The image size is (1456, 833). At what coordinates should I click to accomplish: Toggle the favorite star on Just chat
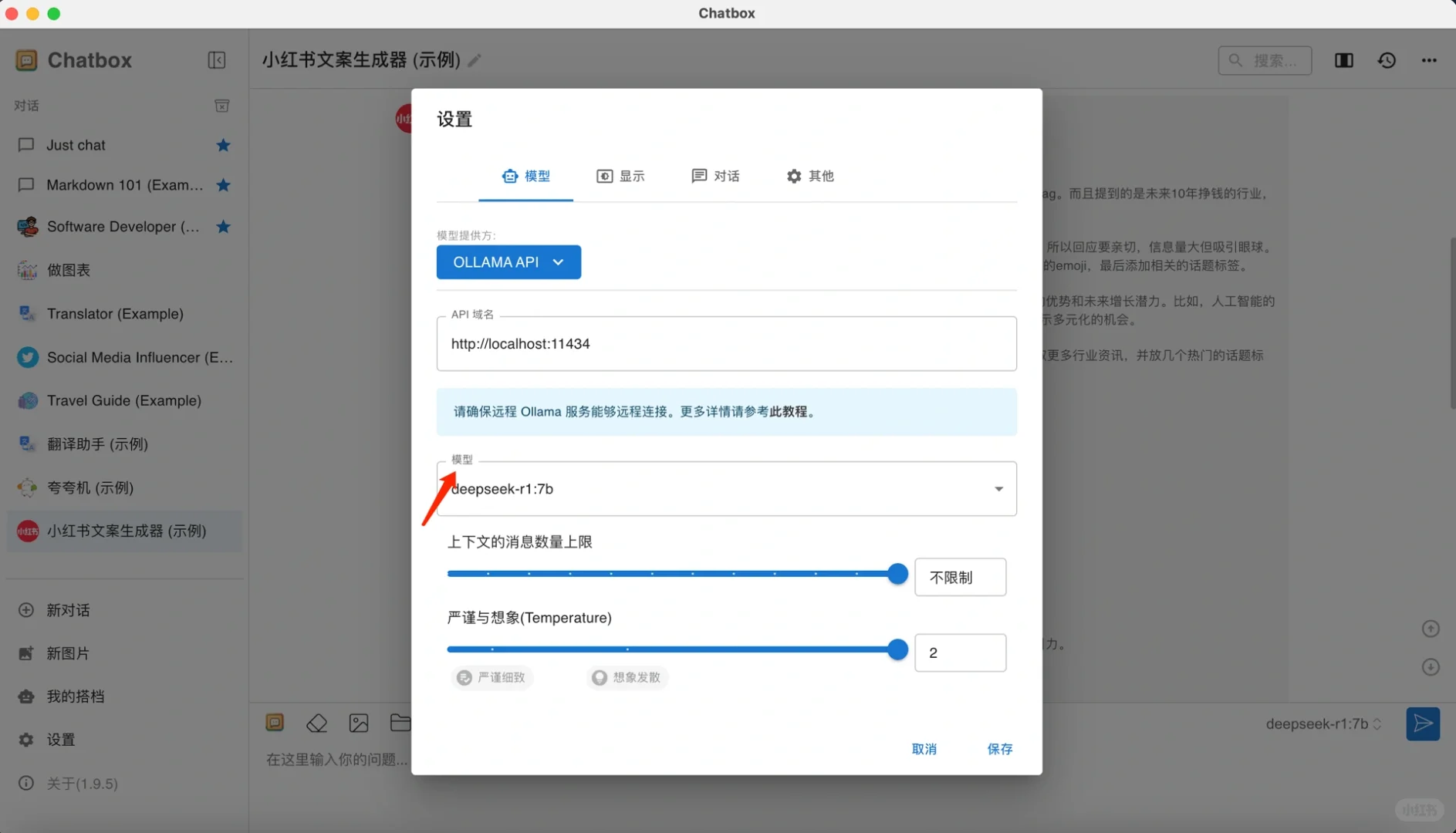click(x=222, y=145)
